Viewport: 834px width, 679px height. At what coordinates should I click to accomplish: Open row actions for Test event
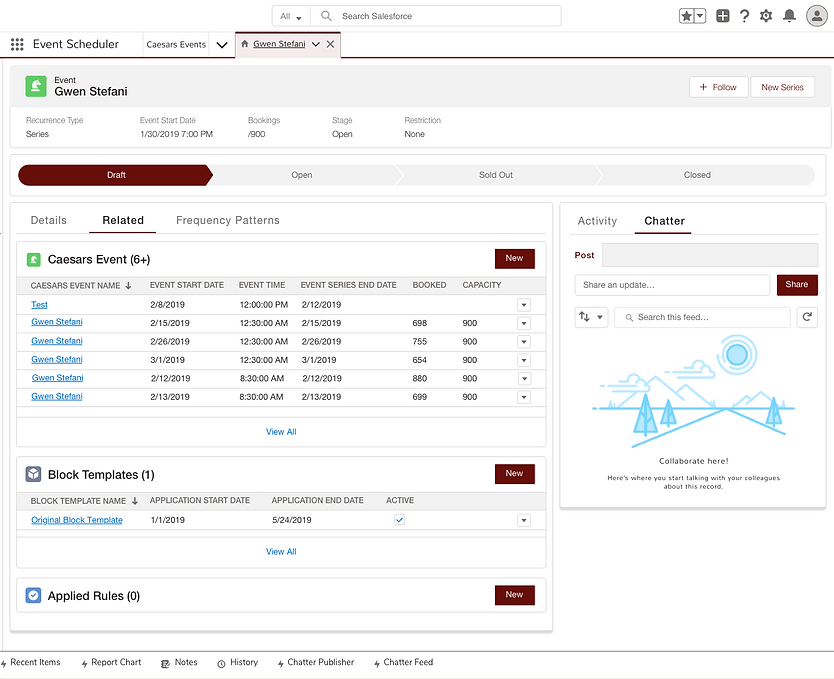click(524, 305)
